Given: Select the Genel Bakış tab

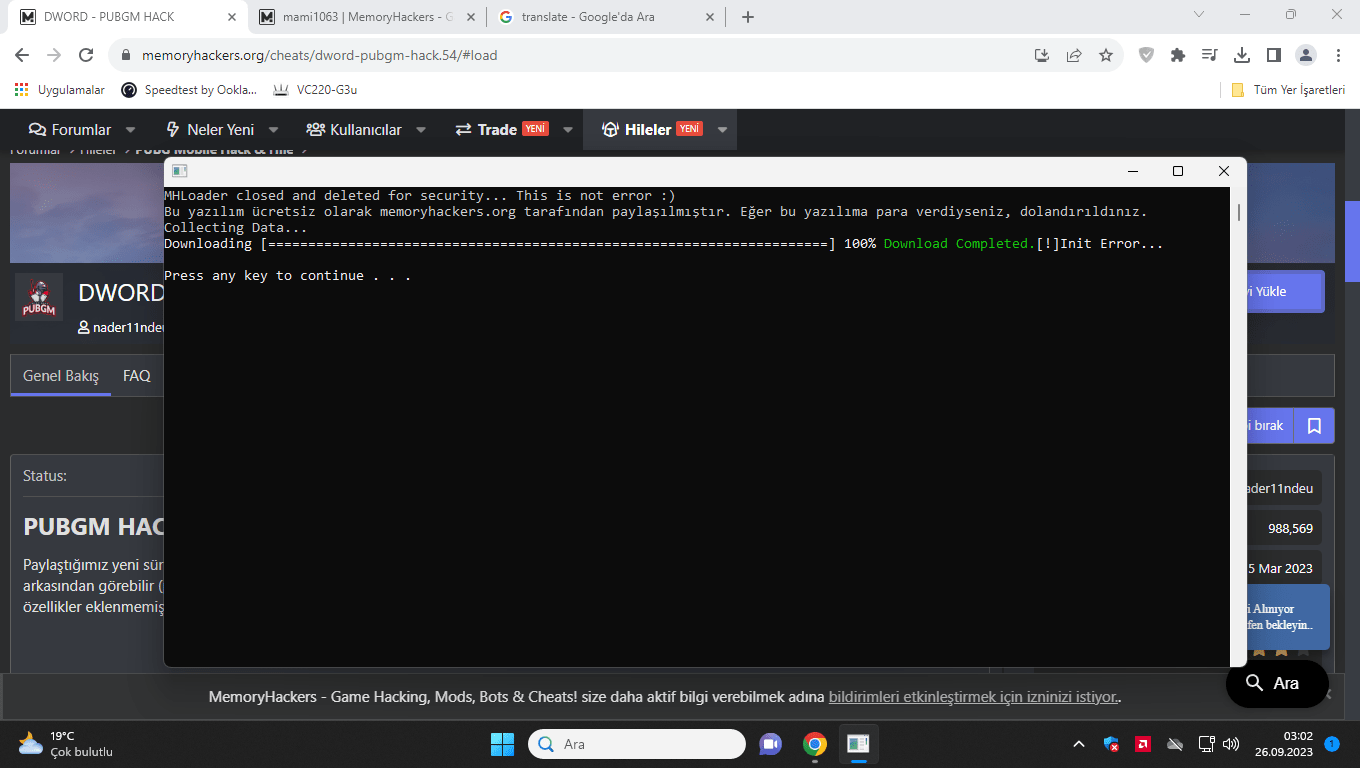Looking at the screenshot, I should point(61,376).
